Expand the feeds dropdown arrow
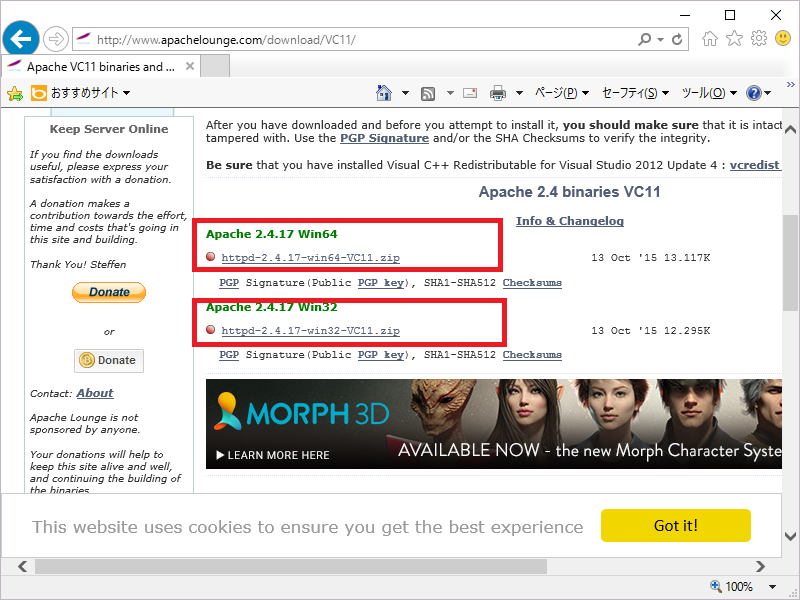 click(x=450, y=93)
